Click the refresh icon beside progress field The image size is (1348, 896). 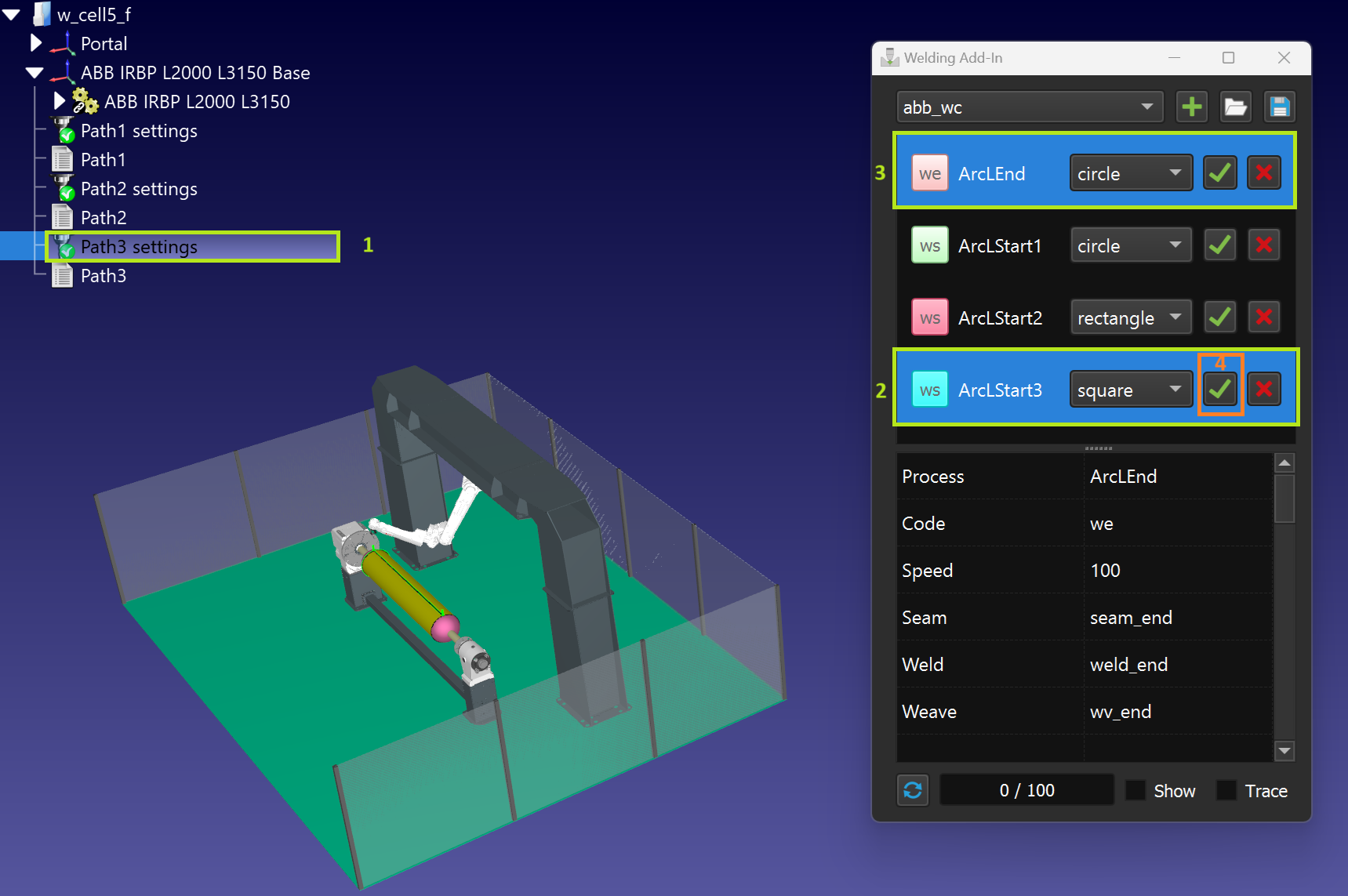(x=913, y=790)
